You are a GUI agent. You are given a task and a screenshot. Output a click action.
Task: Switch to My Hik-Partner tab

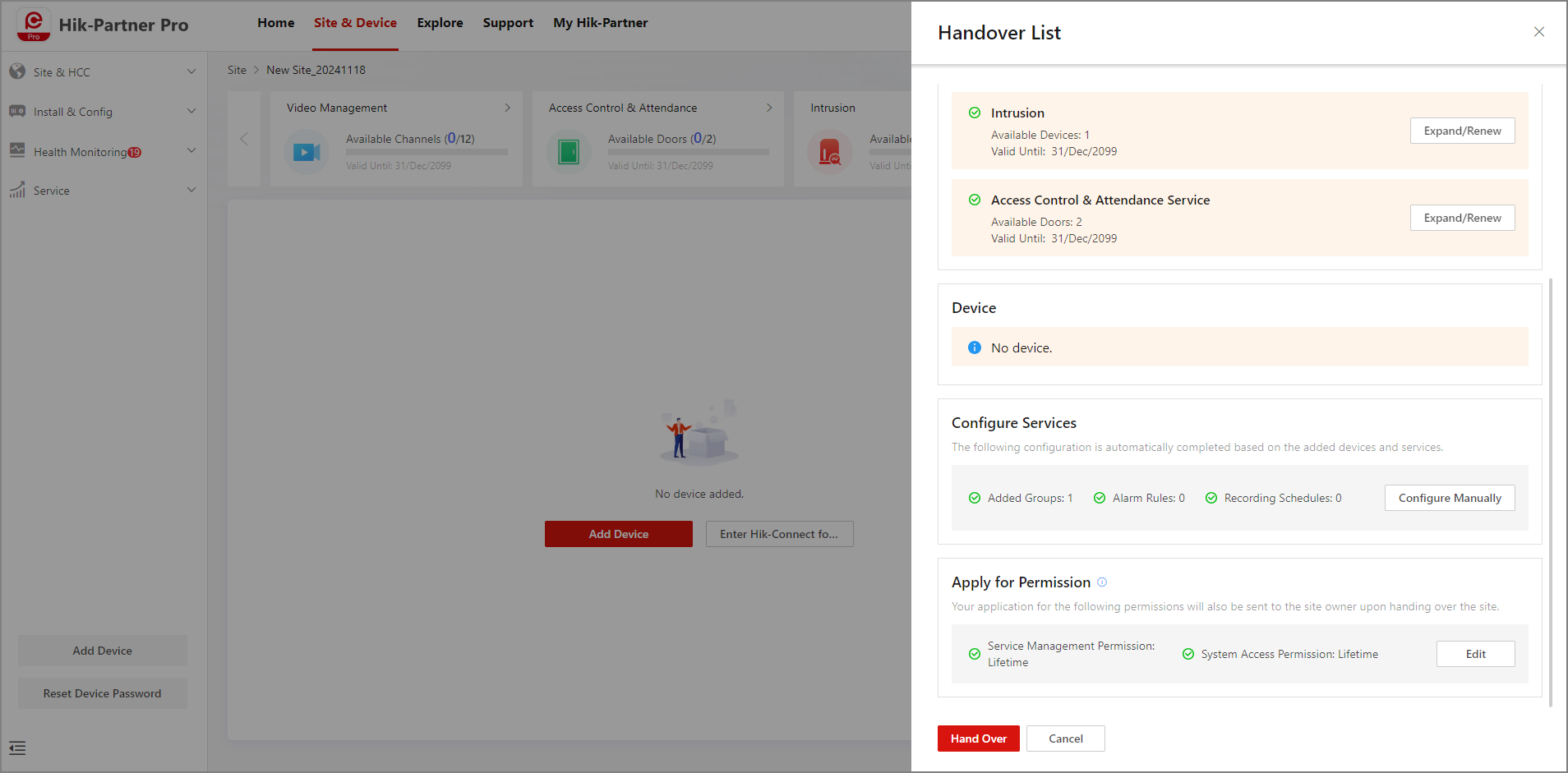(x=601, y=23)
